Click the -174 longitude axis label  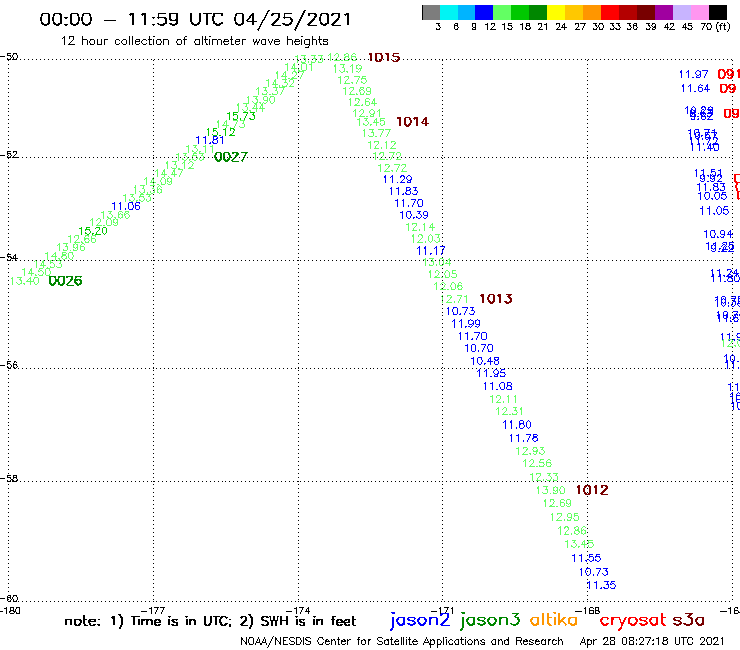(298, 610)
